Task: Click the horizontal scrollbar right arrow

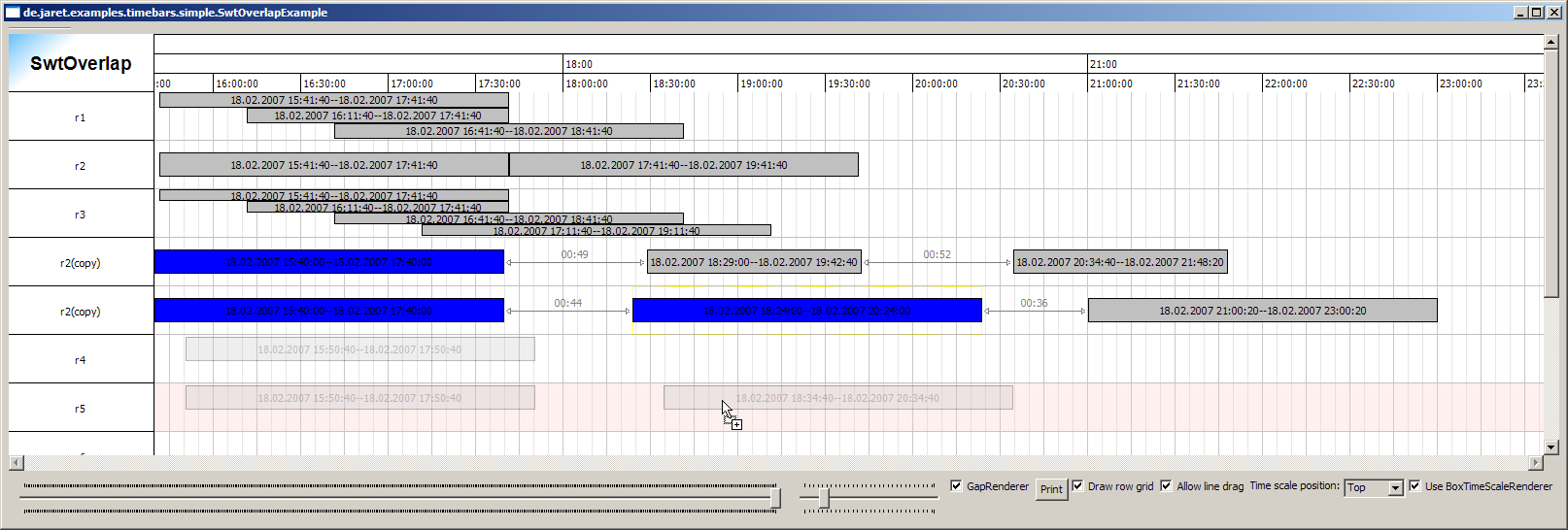Action: (1536, 463)
